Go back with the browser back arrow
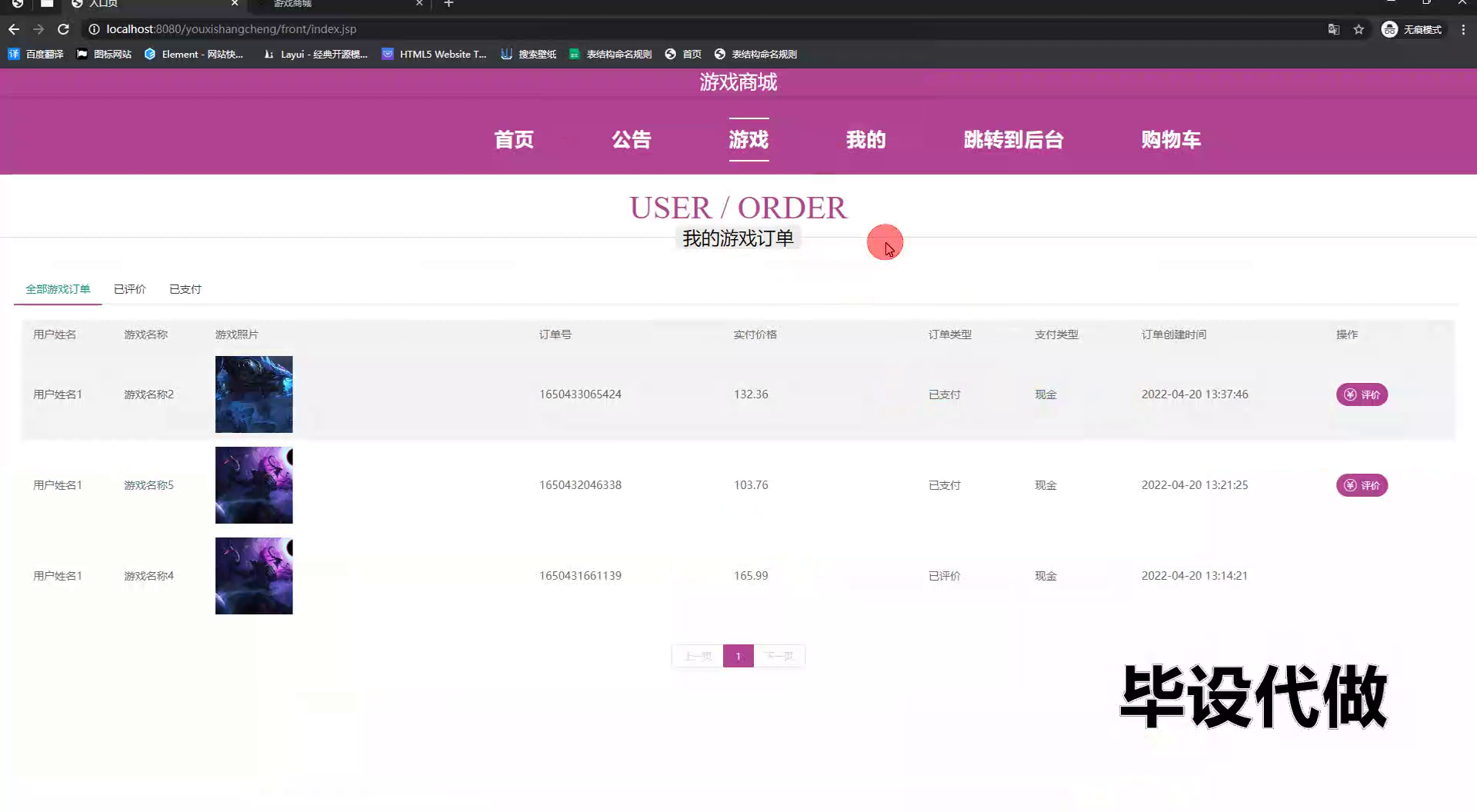 click(x=14, y=29)
